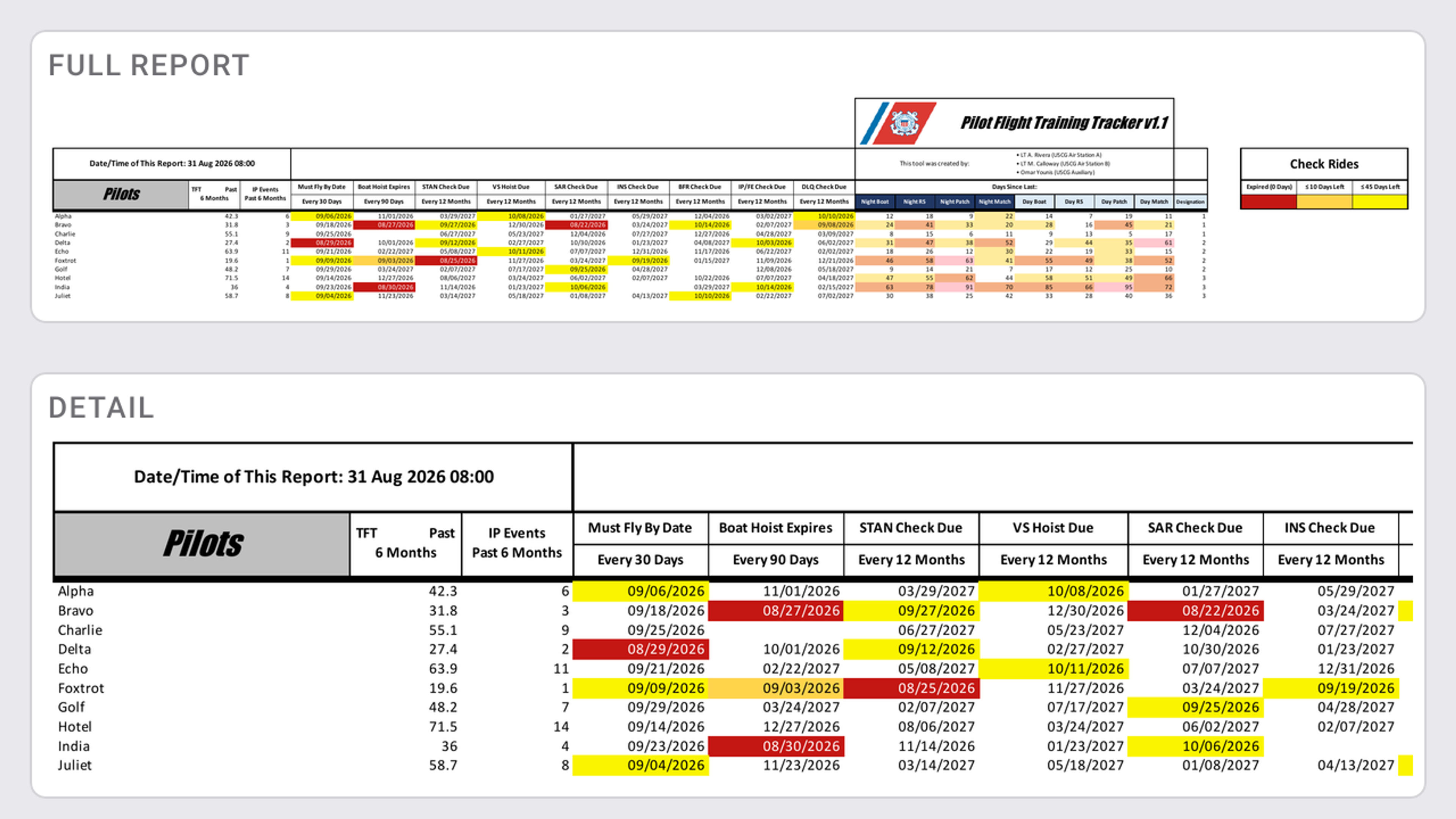Click the Pilots header in the Detail table
Screen dimensions: 1456x819
point(202,544)
